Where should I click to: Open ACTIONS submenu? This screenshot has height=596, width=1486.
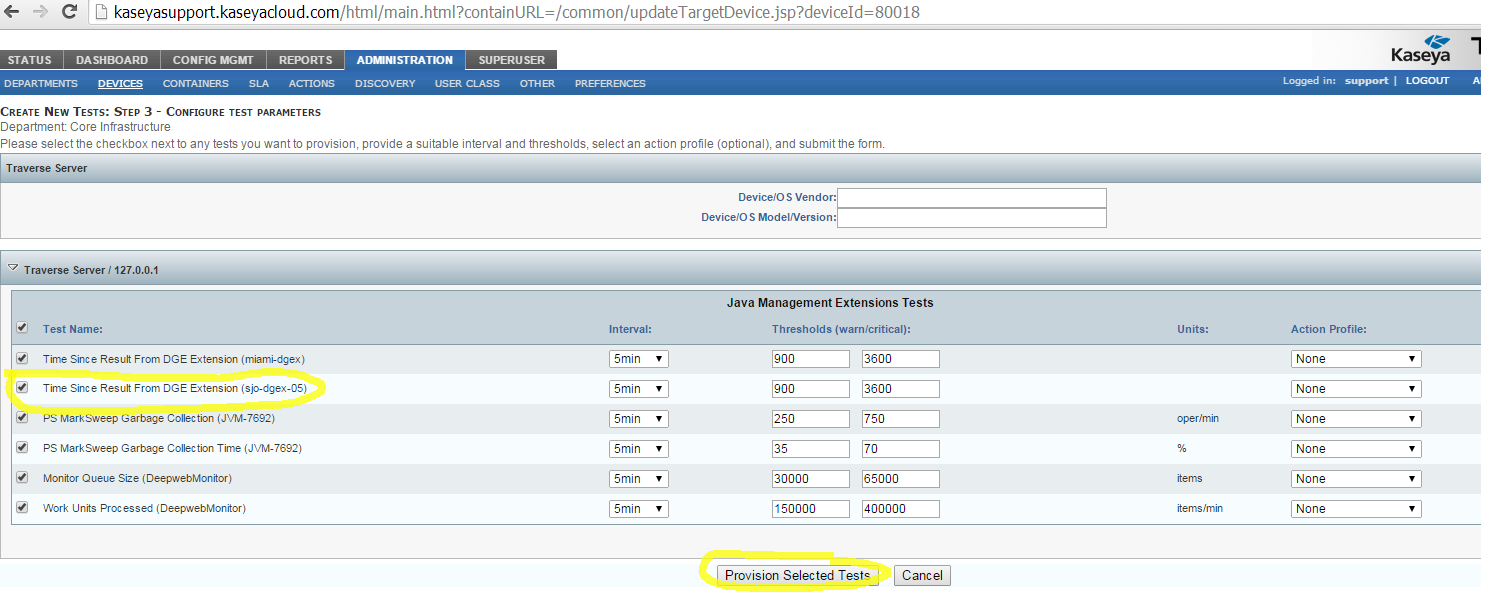312,83
